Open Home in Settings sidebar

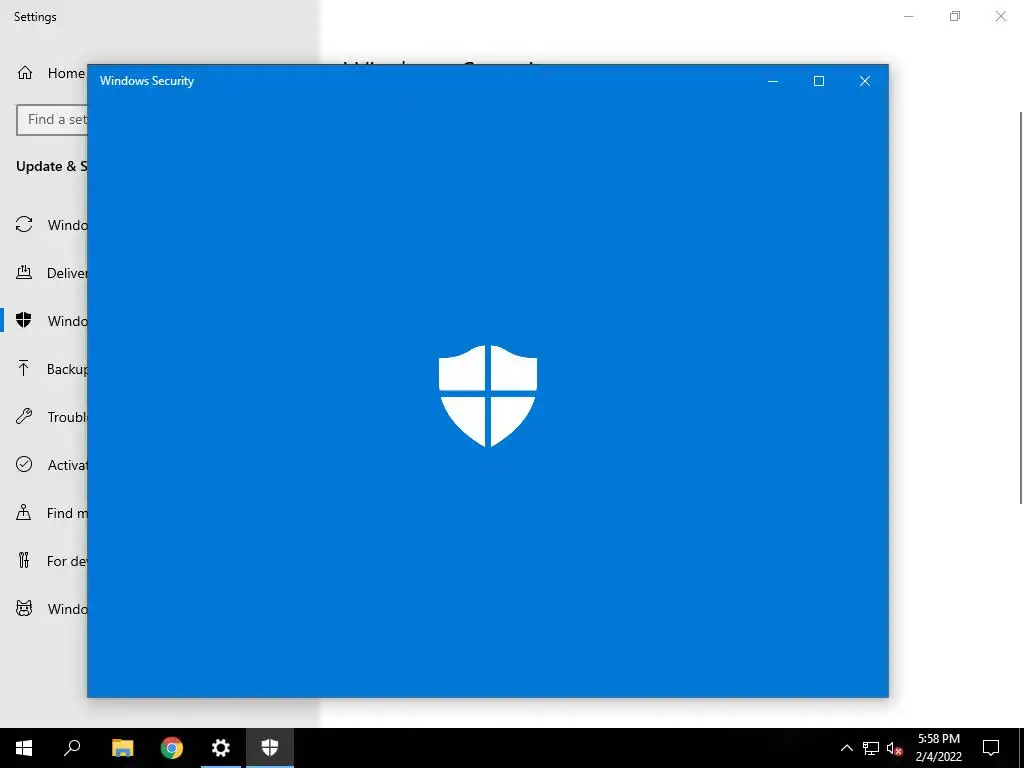point(50,73)
